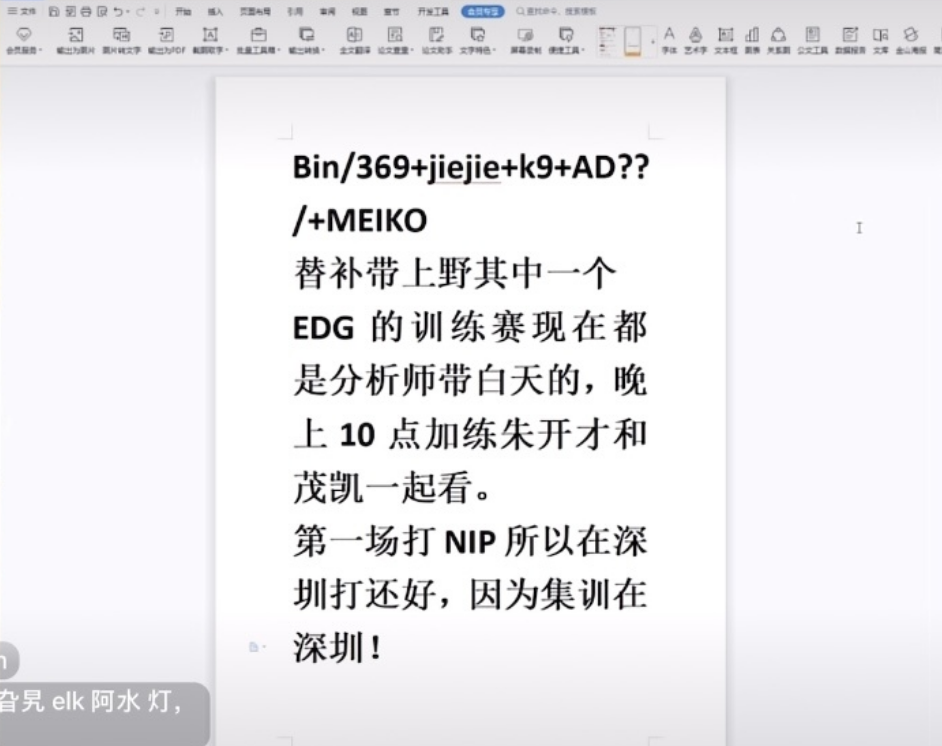The image size is (942, 746).
Task: Expand the template thumbnail gallery arrow
Action: click(x=652, y=41)
